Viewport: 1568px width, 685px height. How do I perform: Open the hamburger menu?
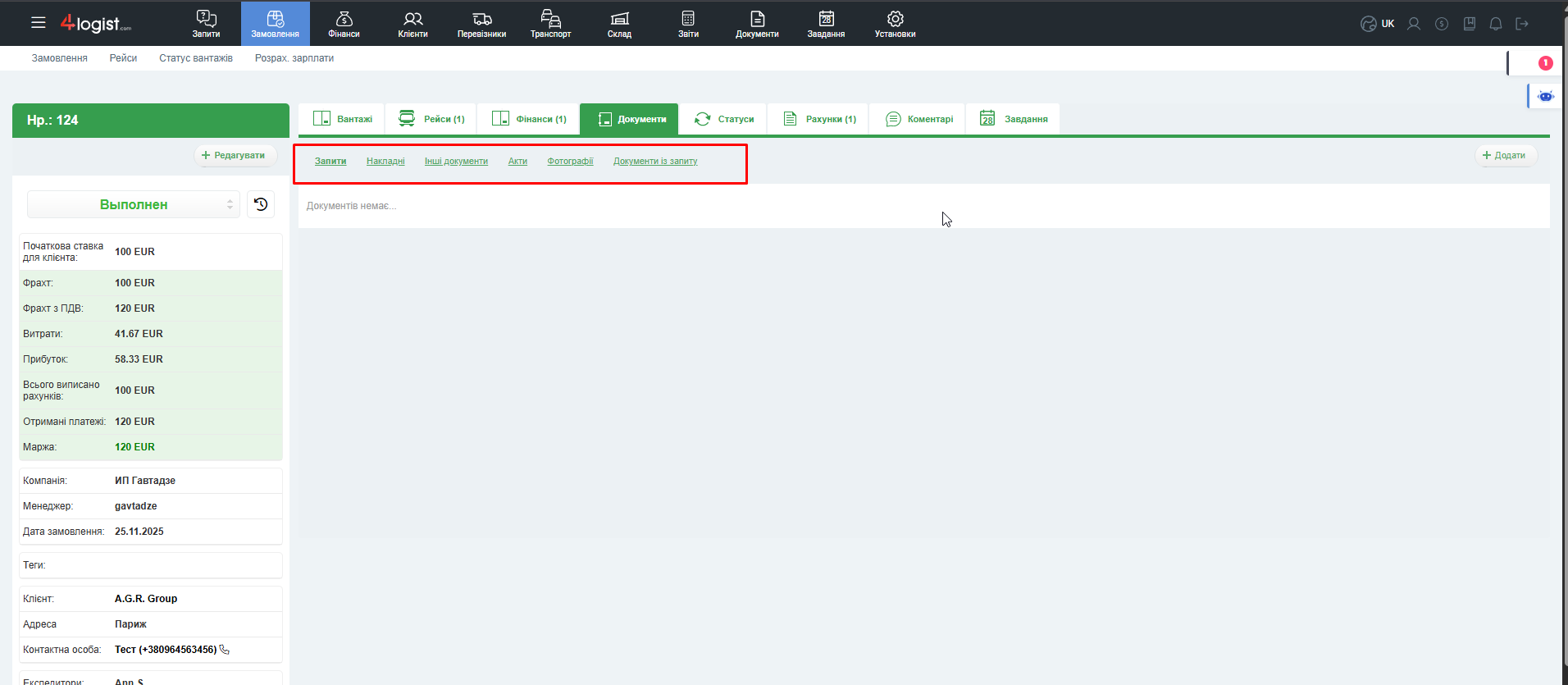pyautogui.click(x=39, y=23)
